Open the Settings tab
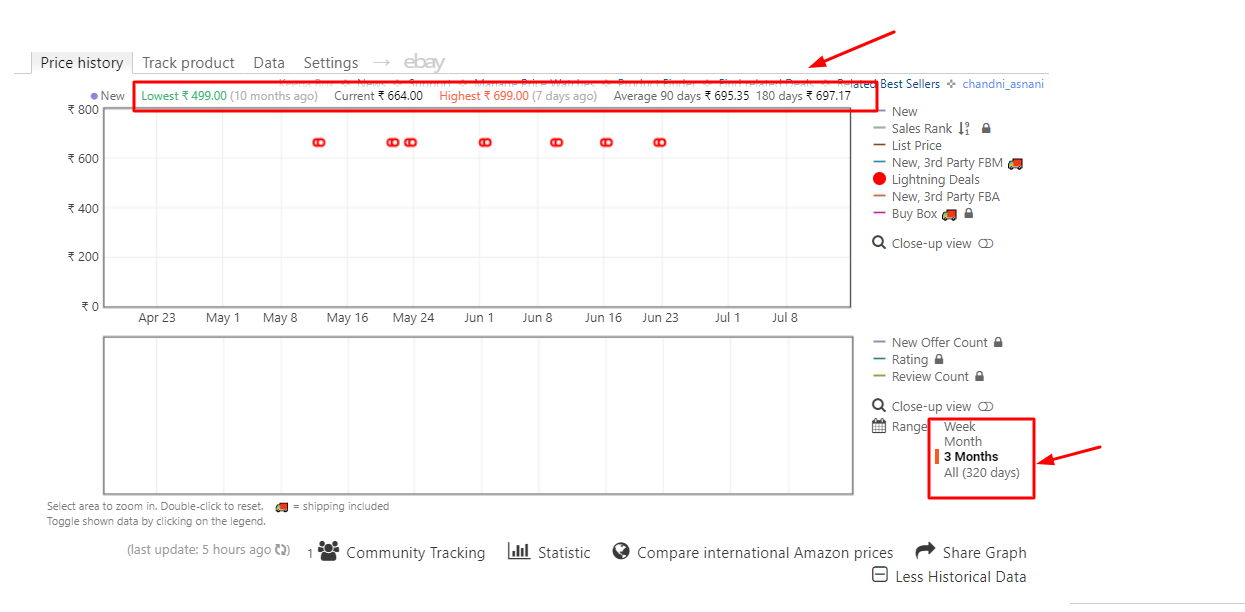This screenshot has height=612, width=1245. pos(331,62)
